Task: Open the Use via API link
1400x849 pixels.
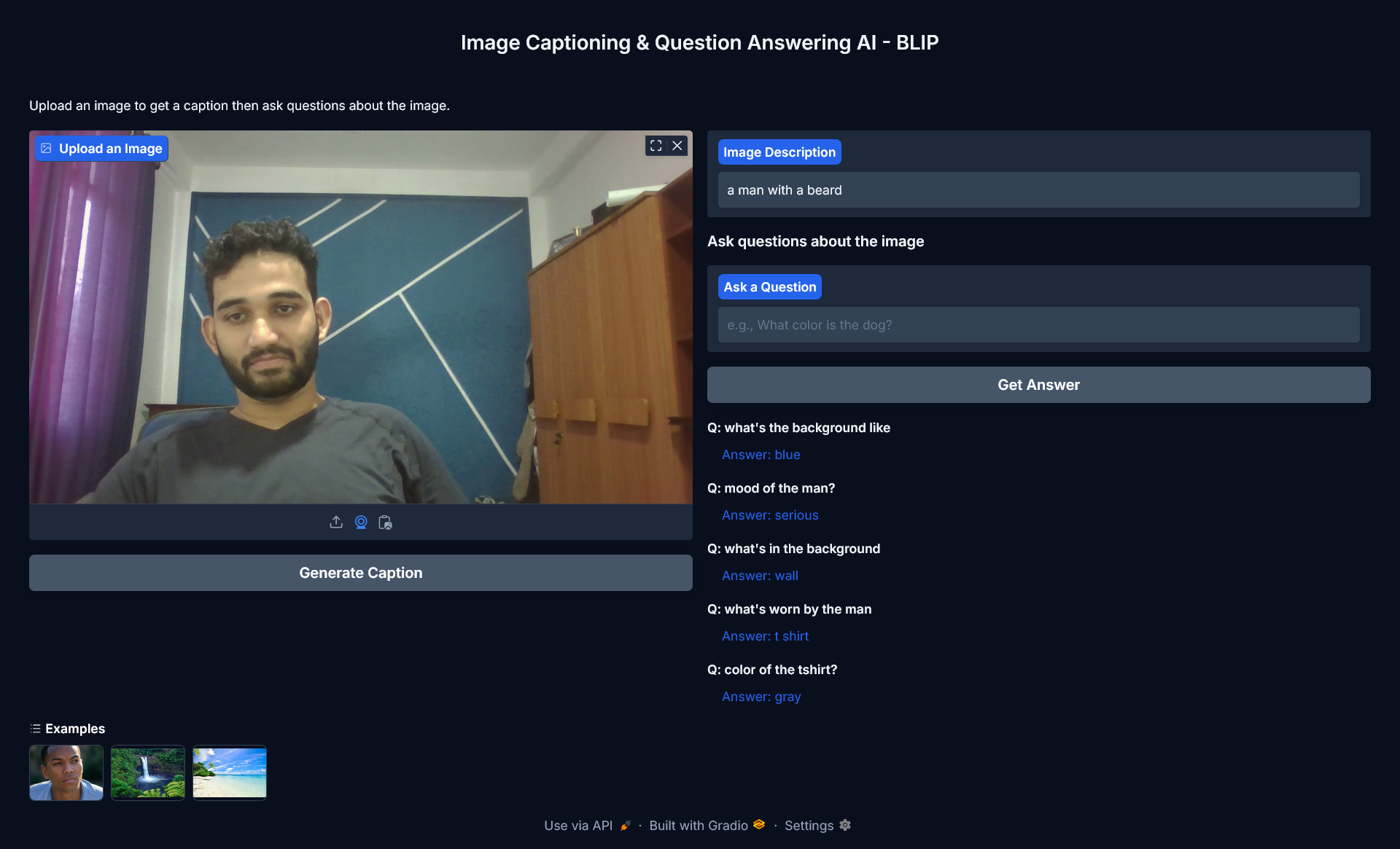Action: coord(577,825)
